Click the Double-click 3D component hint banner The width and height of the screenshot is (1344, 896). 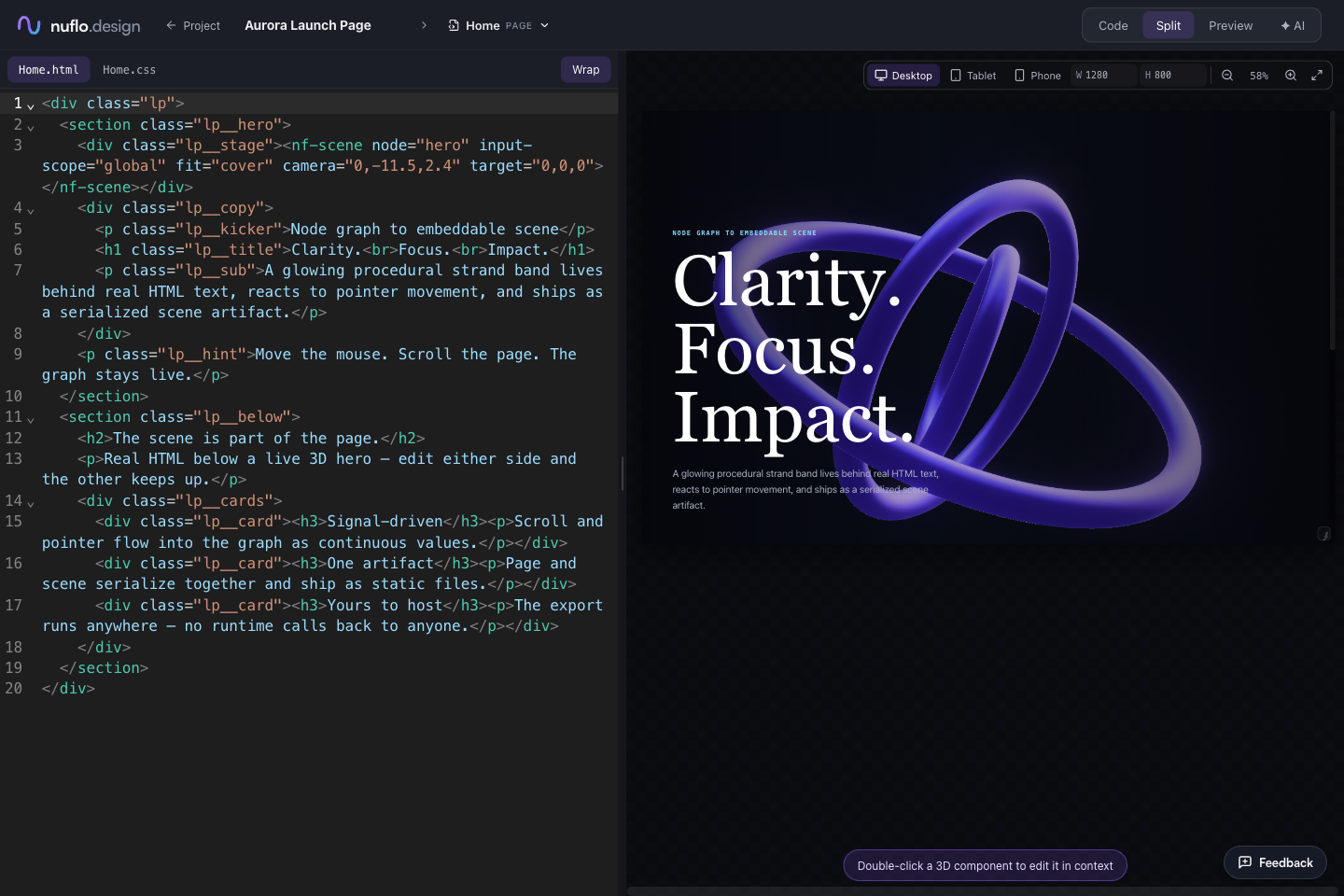point(985,865)
